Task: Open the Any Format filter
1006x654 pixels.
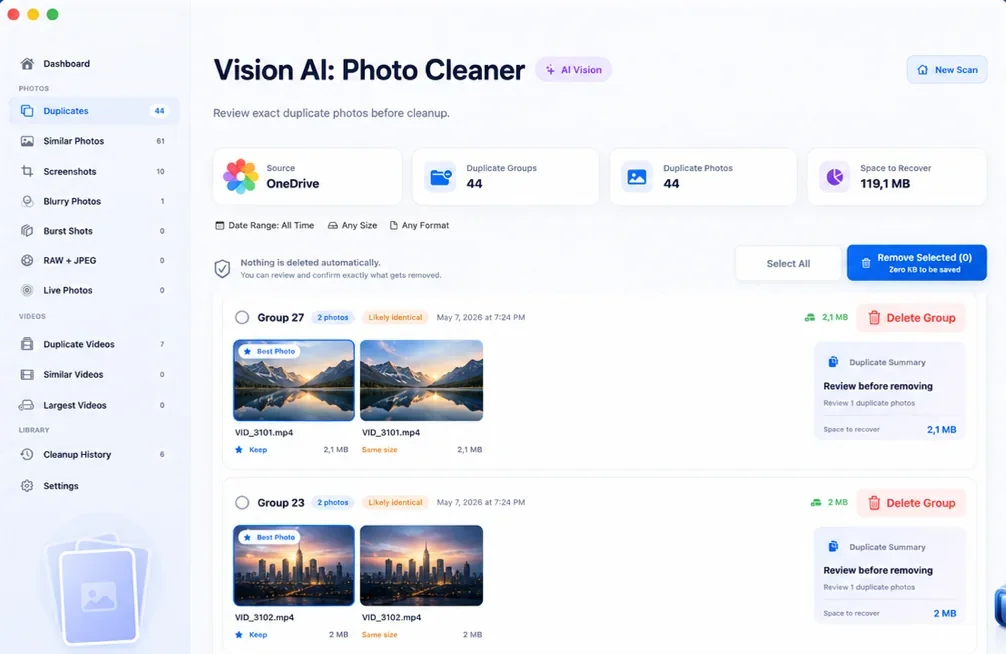Action: (420, 225)
